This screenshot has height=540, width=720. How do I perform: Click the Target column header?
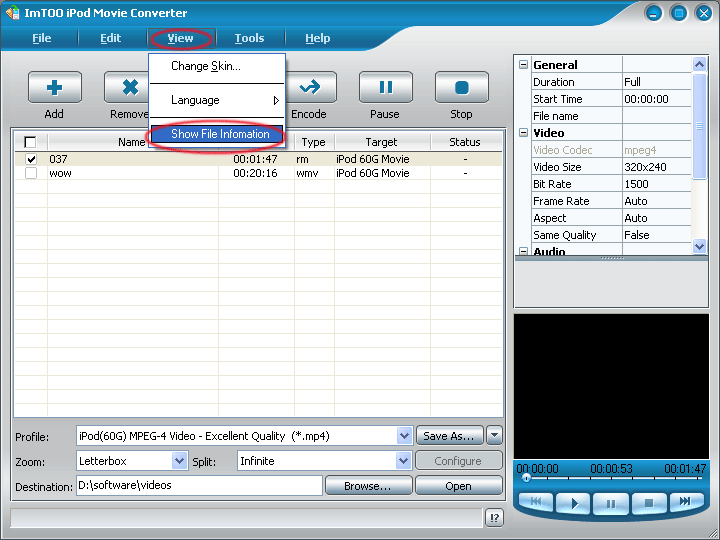tap(382, 142)
